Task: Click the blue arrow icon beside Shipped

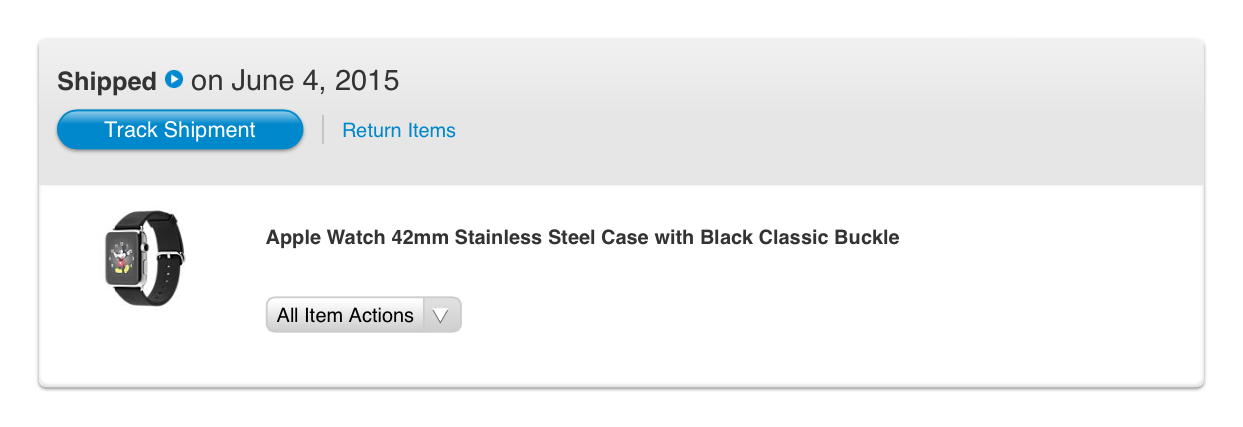Action: pos(174,79)
